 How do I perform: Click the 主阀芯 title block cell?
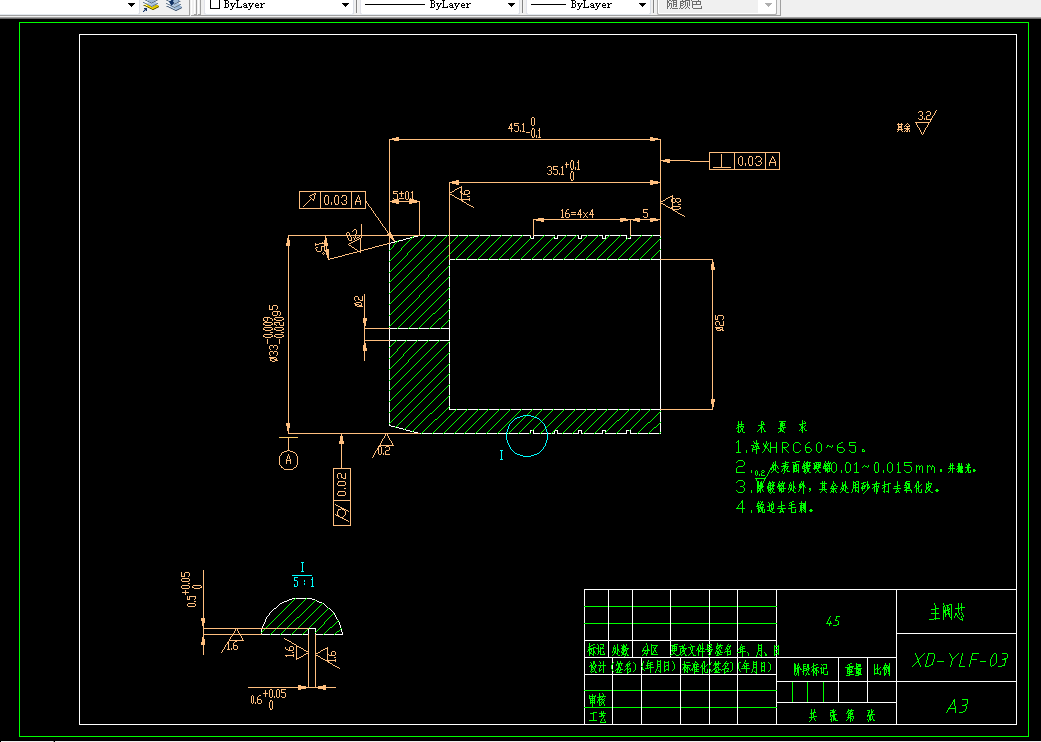pyautogui.click(x=956, y=611)
